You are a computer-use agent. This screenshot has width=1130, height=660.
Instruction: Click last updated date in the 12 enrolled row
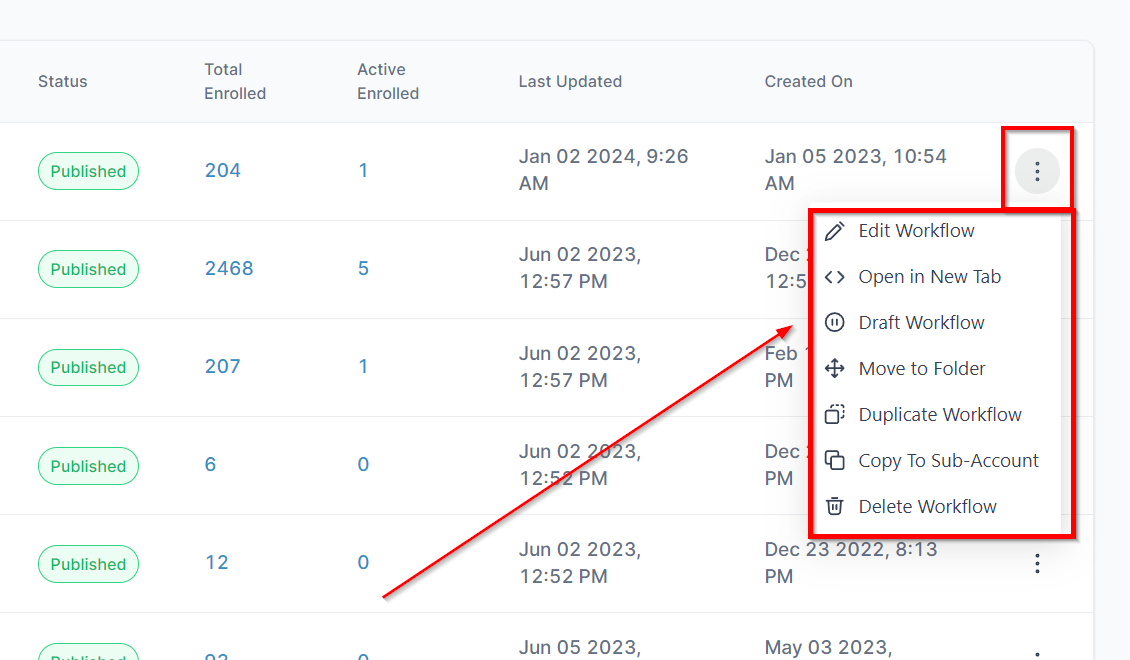point(580,563)
